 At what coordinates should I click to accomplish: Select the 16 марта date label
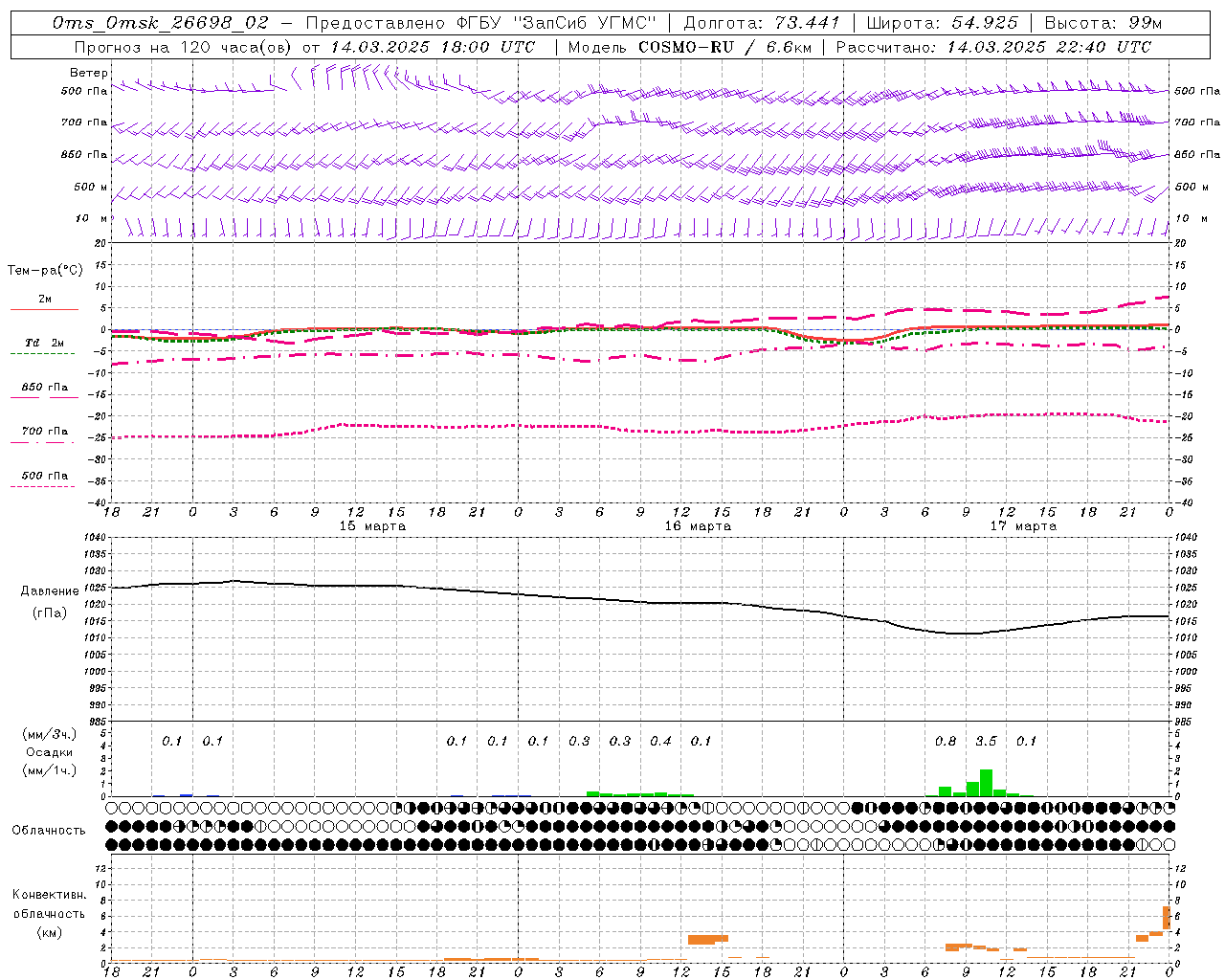698,526
